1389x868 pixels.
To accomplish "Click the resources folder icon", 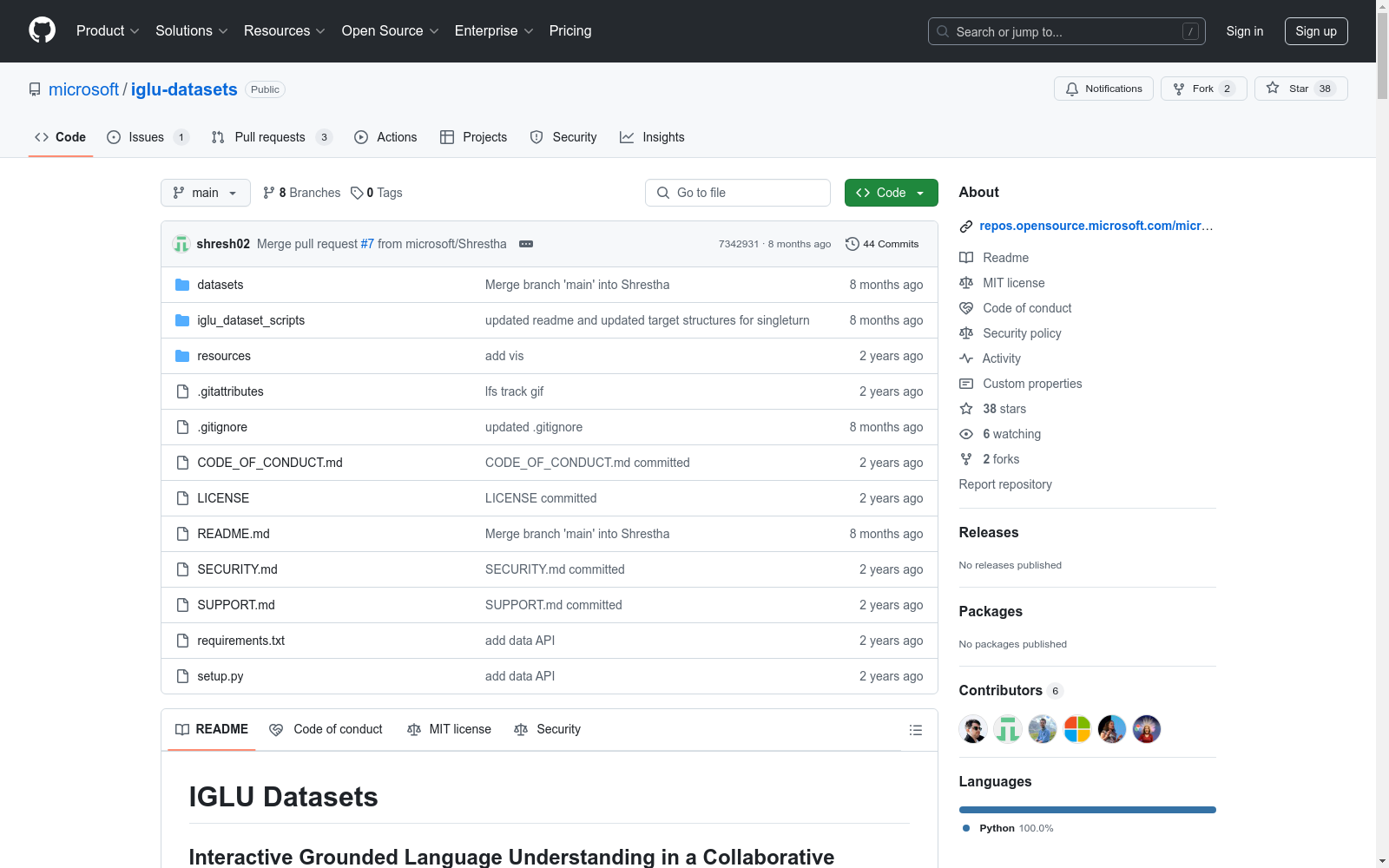I will [x=182, y=356].
